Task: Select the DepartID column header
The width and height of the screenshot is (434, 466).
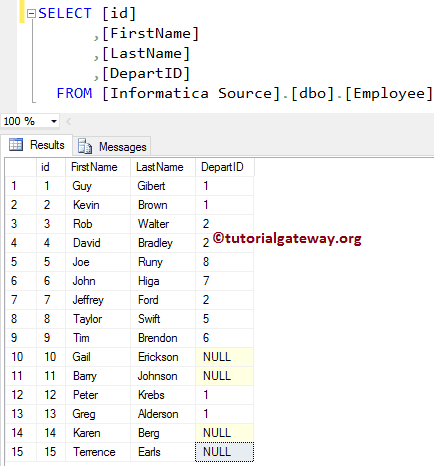Action: [x=225, y=167]
